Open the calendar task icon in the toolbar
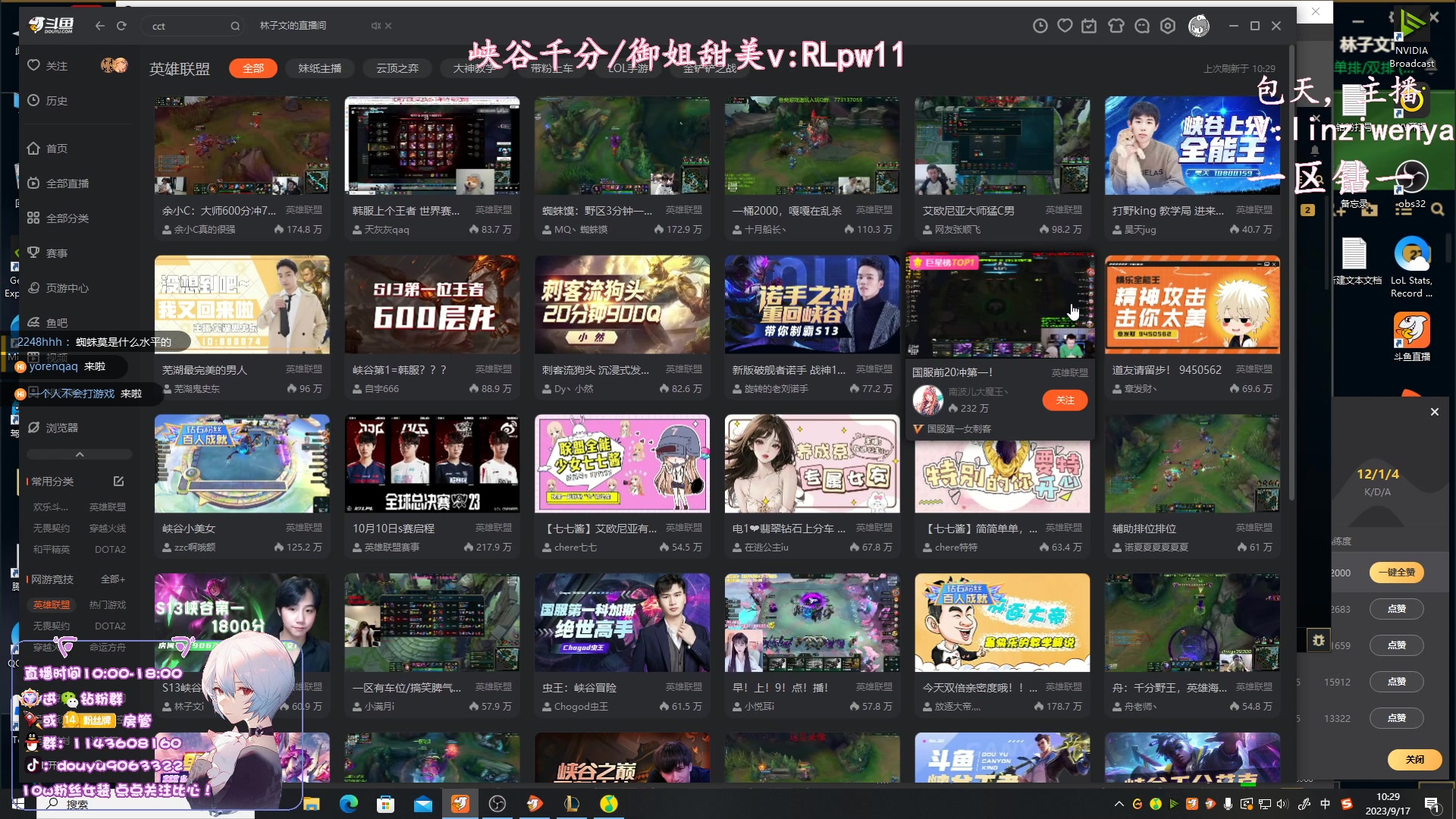 click(1090, 25)
